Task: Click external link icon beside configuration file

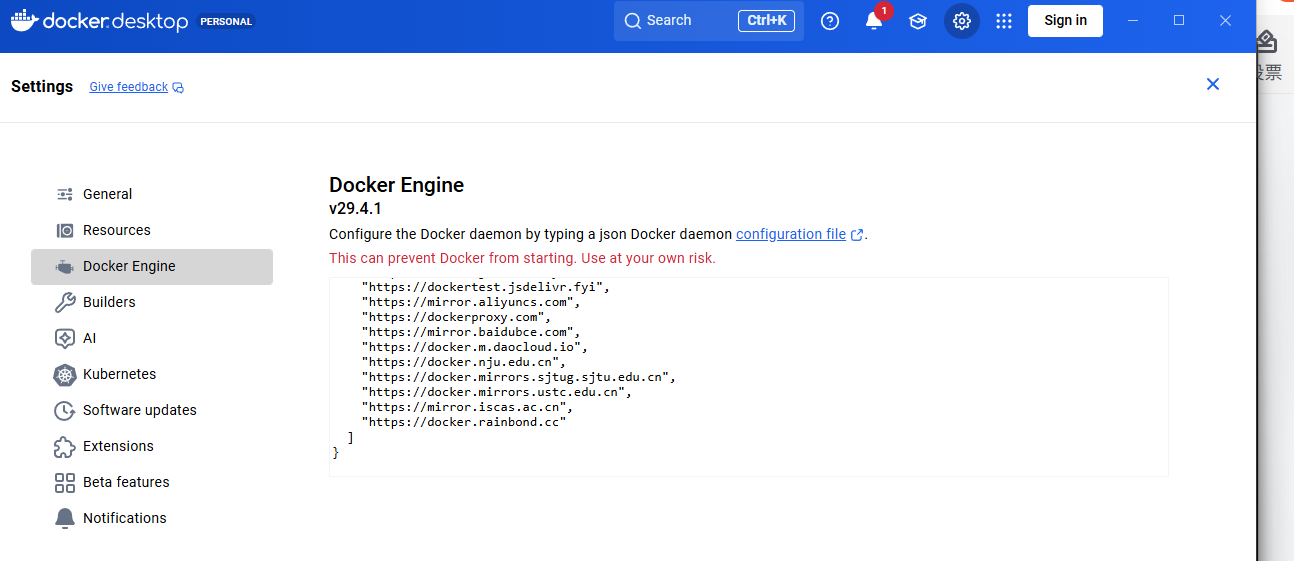Action: pos(857,235)
